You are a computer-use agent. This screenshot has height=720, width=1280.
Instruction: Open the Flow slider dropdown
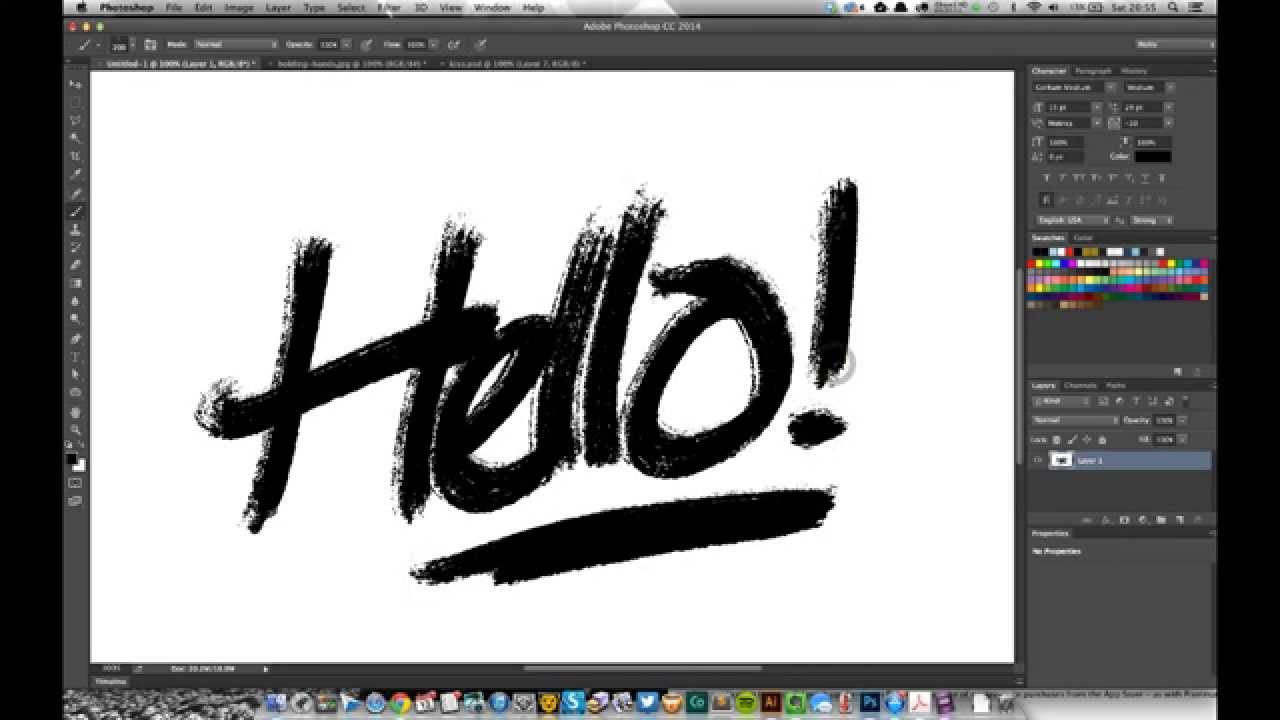coord(434,45)
